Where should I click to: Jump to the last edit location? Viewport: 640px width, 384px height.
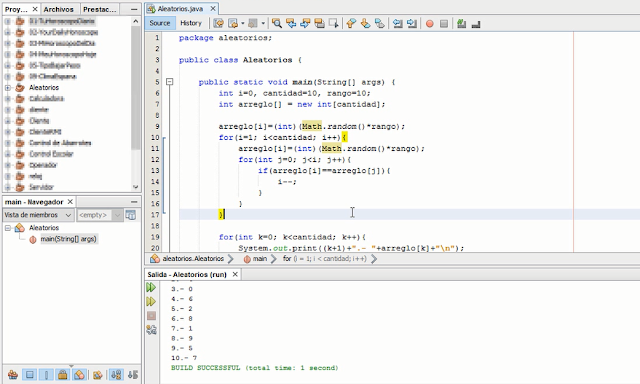tap(218, 24)
